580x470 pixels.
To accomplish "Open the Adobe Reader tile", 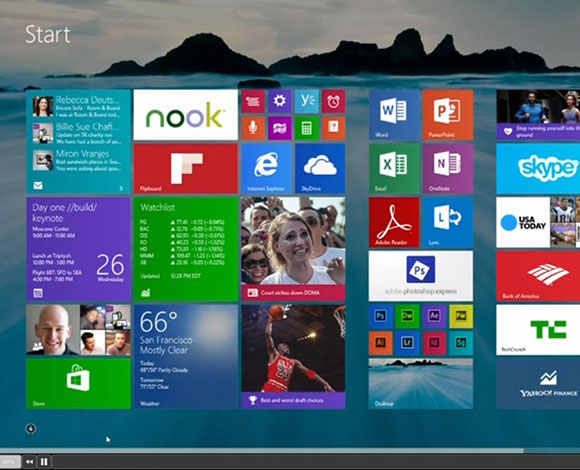I will click(x=394, y=222).
